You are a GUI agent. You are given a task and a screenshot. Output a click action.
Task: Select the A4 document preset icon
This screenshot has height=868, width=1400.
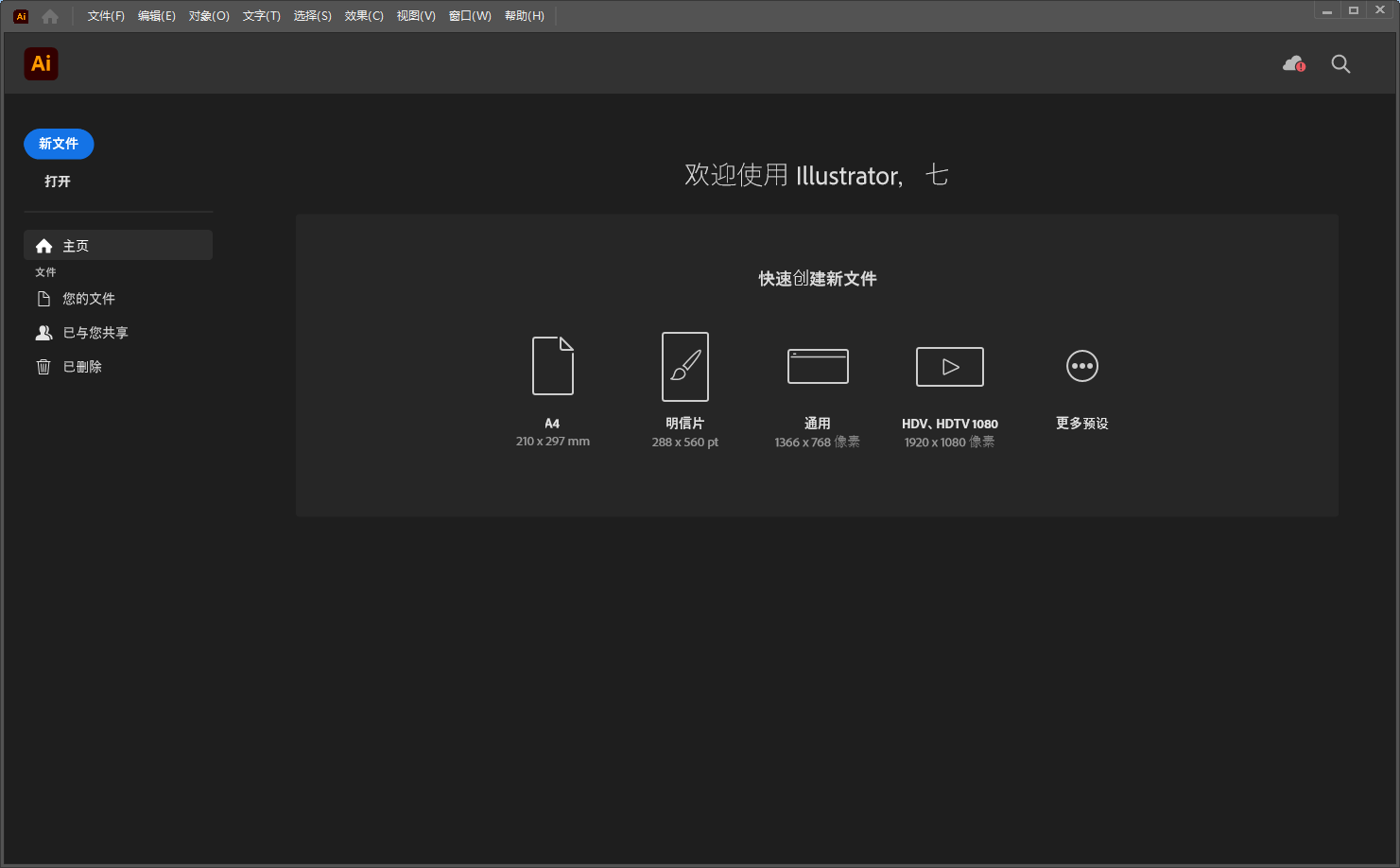(553, 366)
